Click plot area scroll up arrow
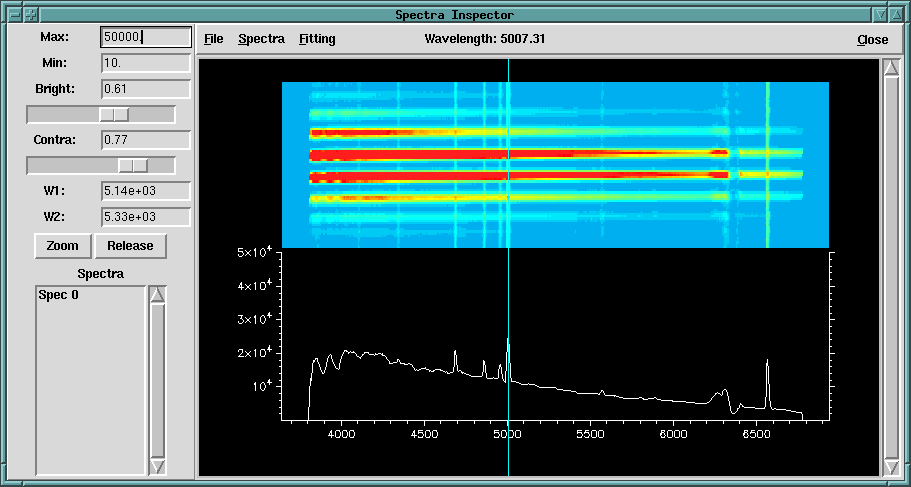Viewport: 911px width, 487px height. tap(891, 68)
